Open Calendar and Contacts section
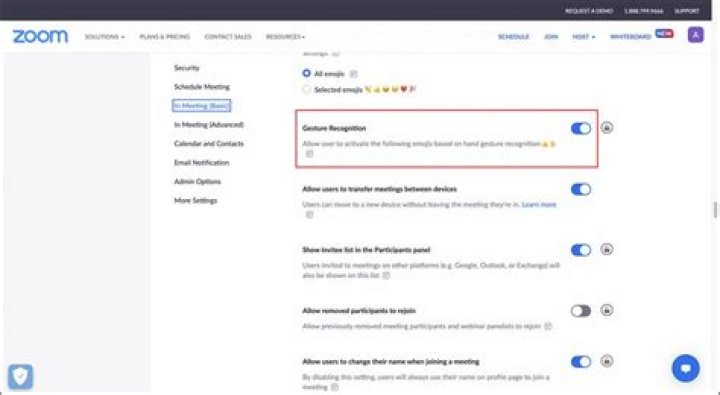Image resolution: width=720 pixels, height=395 pixels. pyautogui.click(x=209, y=144)
